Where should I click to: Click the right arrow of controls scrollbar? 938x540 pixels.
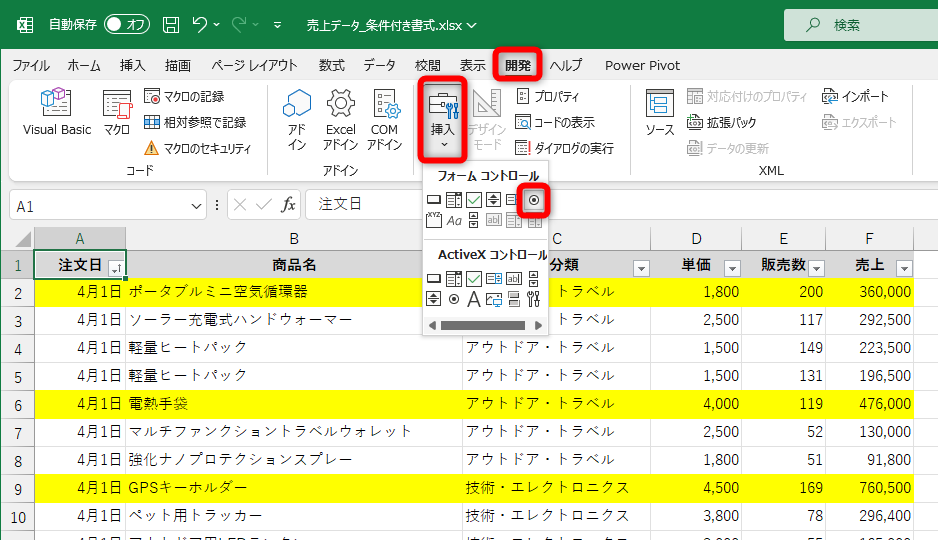pyautogui.click(x=538, y=325)
